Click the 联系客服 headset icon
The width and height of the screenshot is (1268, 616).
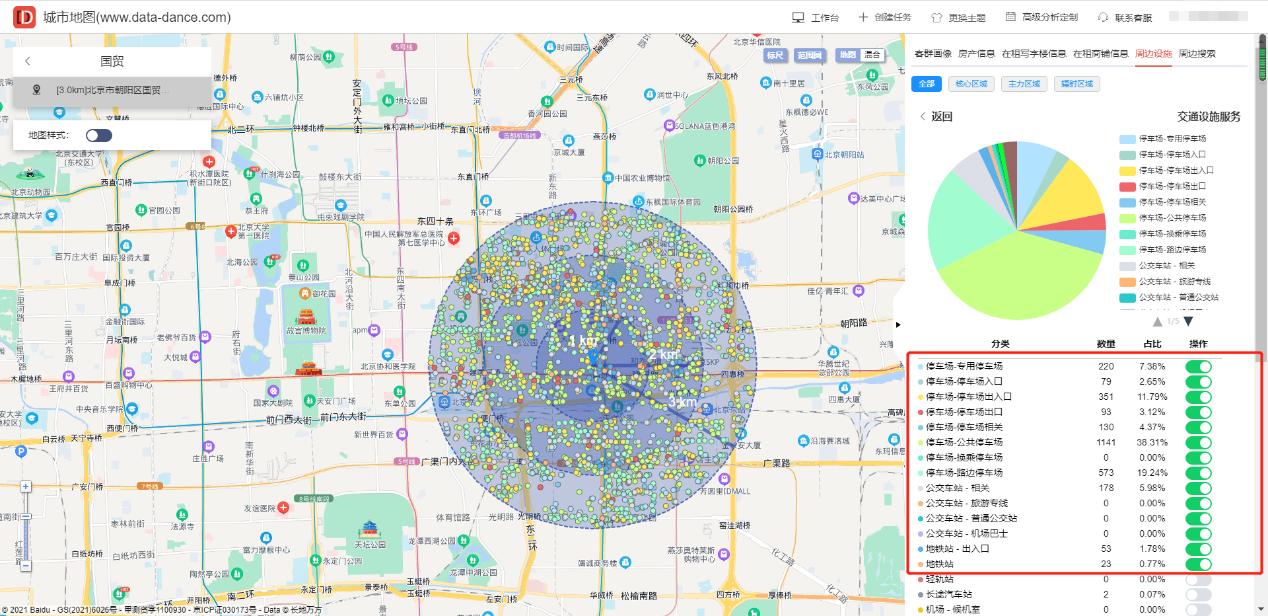pos(1103,18)
